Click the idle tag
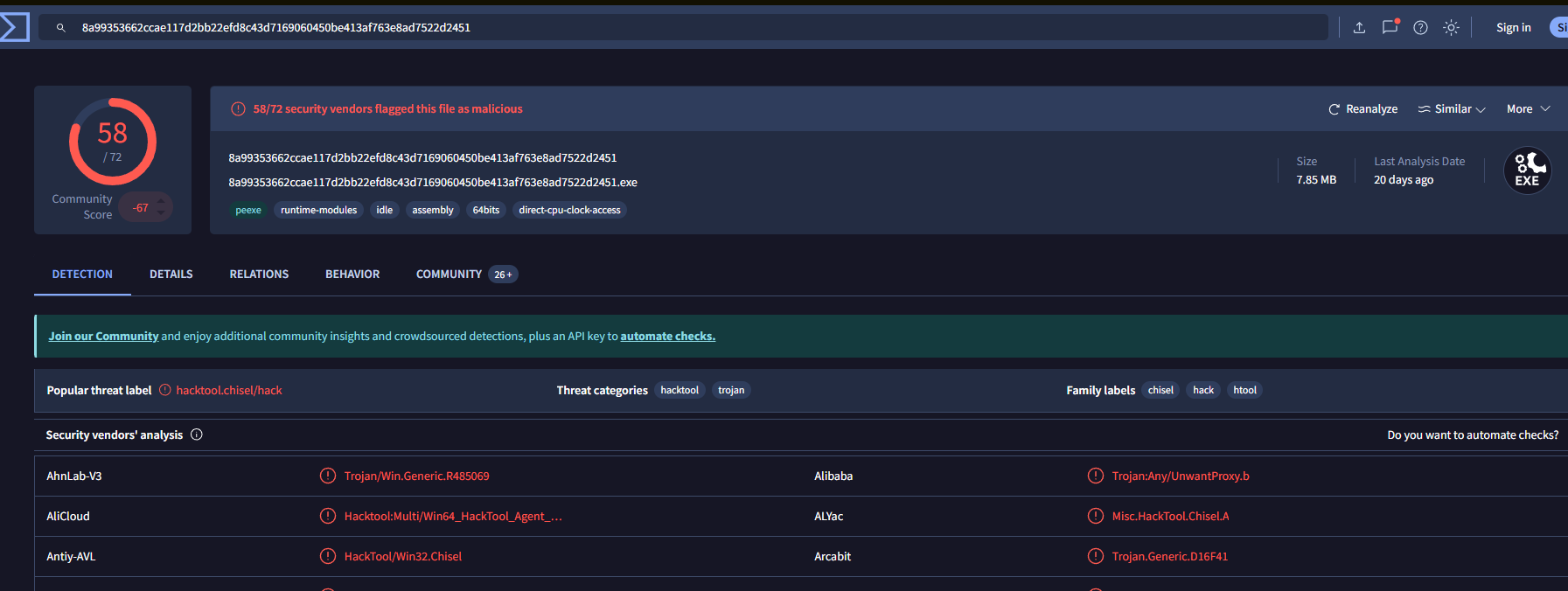Image resolution: width=1568 pixels, height=591 pixels. coord(385,210)
